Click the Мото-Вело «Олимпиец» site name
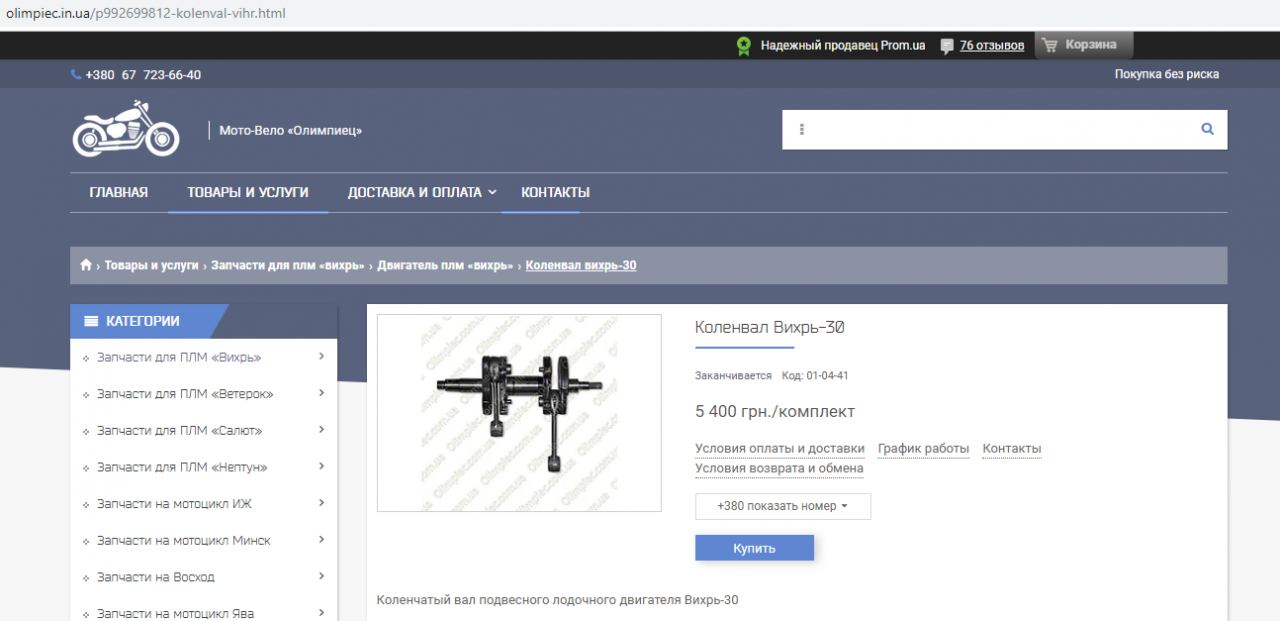This screenshot has width=1280, height=621. coord(291,130)
